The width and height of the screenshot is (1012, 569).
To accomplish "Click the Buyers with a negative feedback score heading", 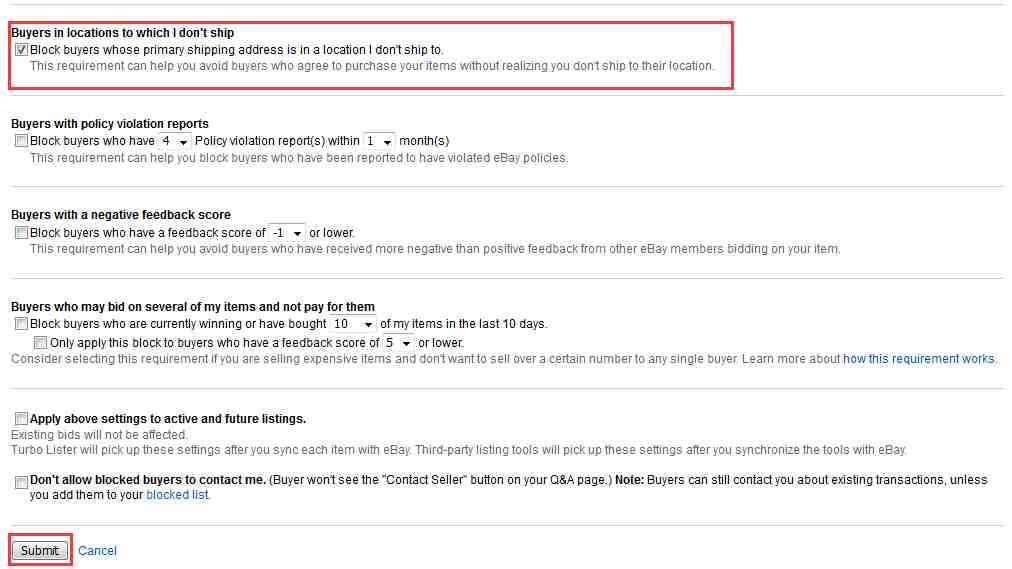I will point(121,214).
